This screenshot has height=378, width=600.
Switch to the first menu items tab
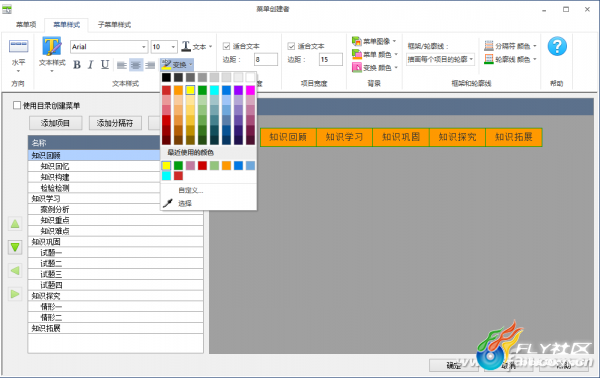(x=26, y=25)
